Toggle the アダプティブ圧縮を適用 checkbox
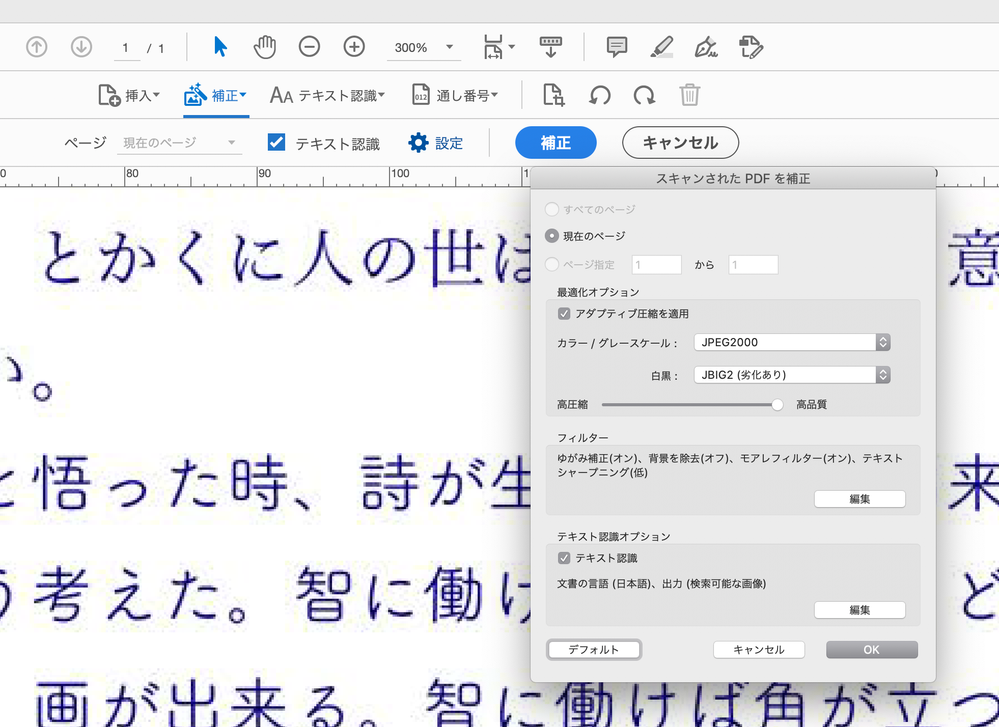The height and width of the screenshot is (727, 999). 563,313
